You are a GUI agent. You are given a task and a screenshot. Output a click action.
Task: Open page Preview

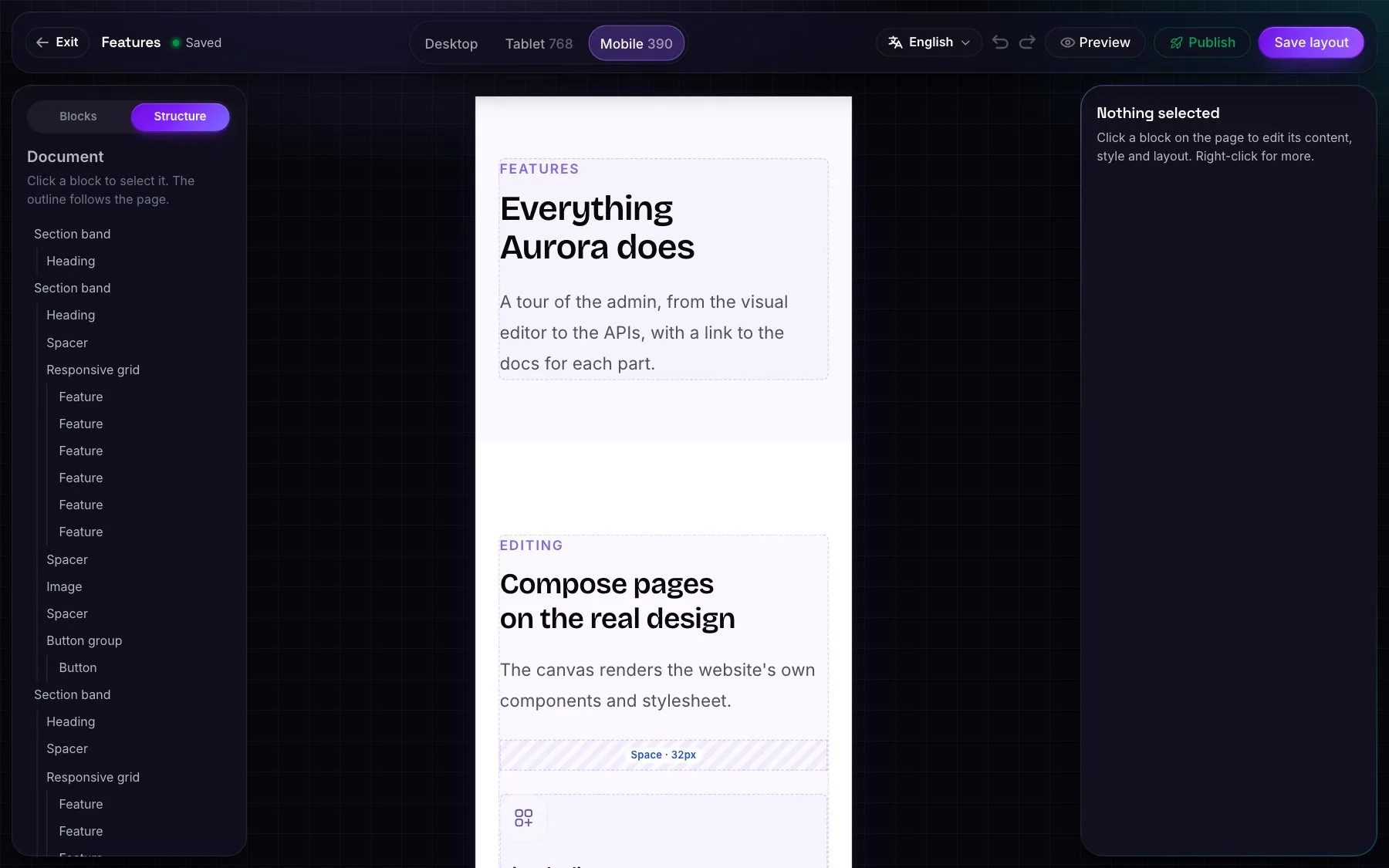1095,42
